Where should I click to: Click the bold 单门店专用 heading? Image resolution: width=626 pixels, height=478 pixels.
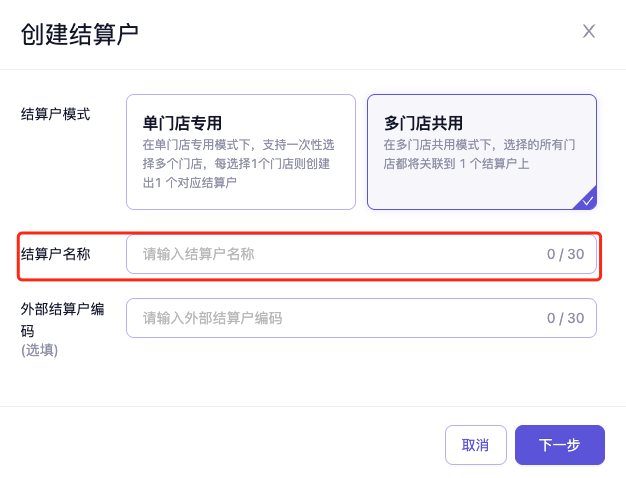tap(182, 123)
